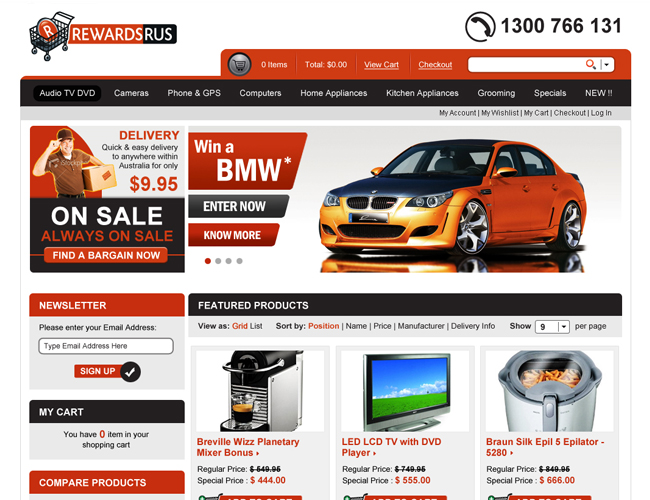Click the 0 Items cart count
650x500 pixels.
coord(274,65)
